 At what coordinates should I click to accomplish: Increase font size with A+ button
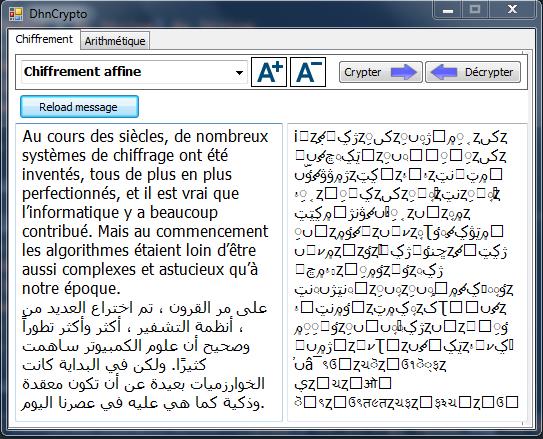point(269,72)
